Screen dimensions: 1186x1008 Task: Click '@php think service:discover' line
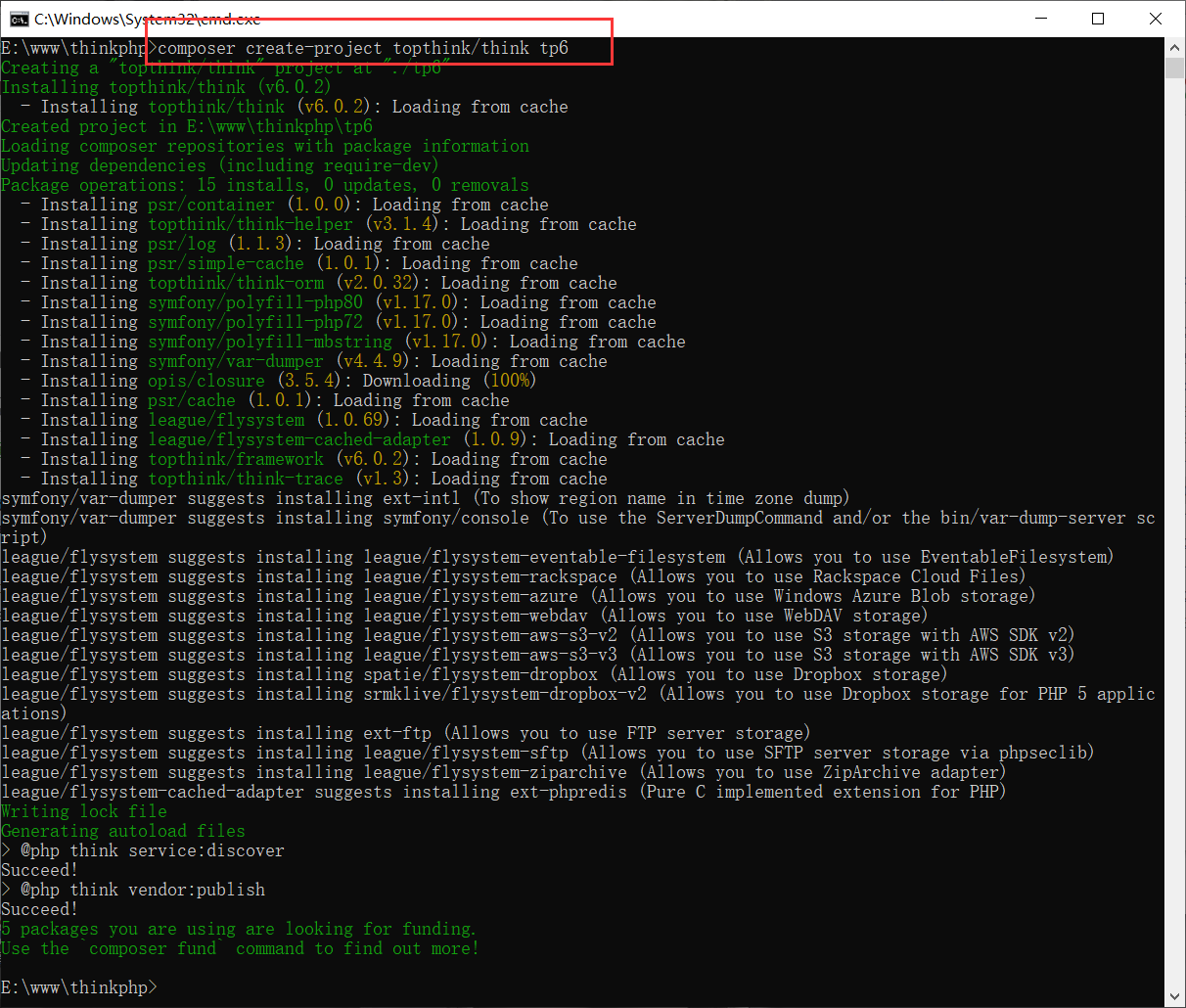(x=143, y=850)
